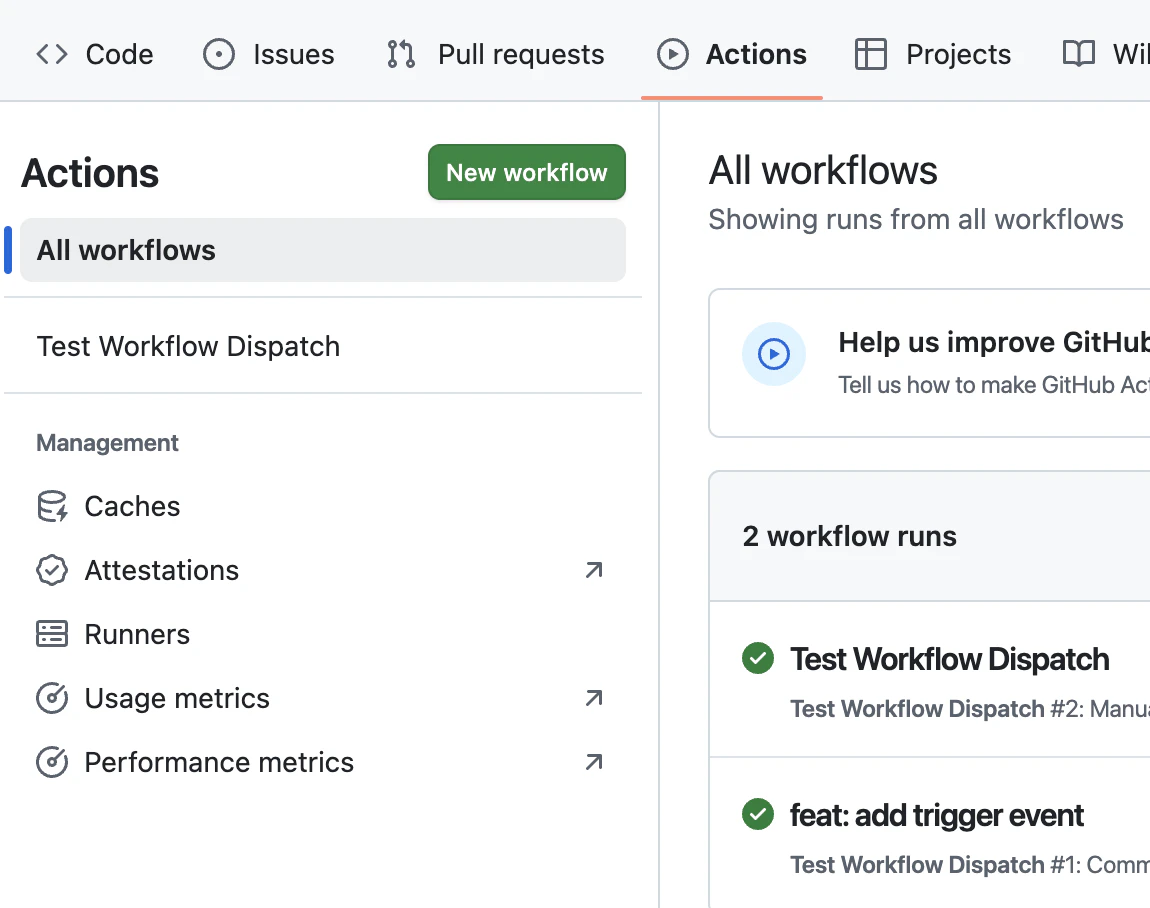Click the Performance metrics gauge icon
The image size is (1150, 908).
click(x=52, y=762)
